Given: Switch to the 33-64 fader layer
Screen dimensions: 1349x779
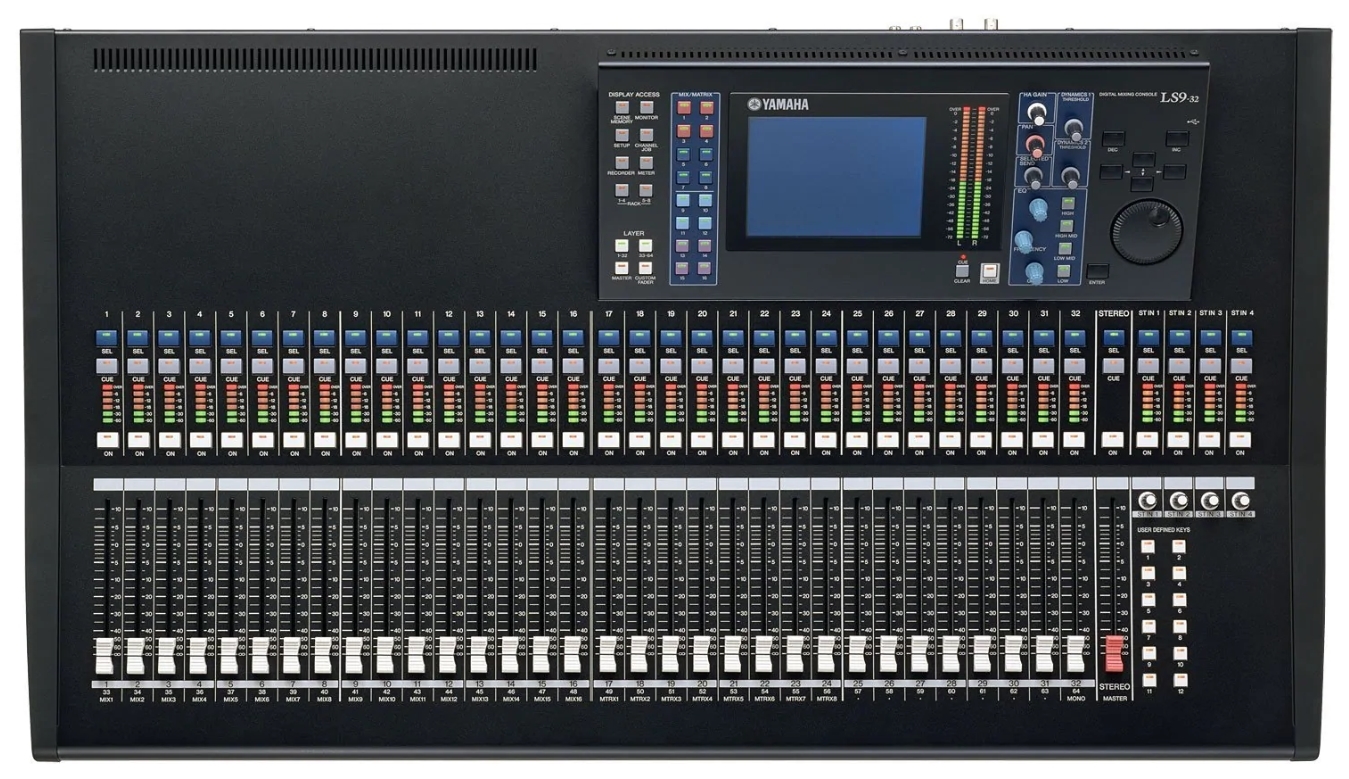Looking at the screenshot, I should (x=646, y=245).
